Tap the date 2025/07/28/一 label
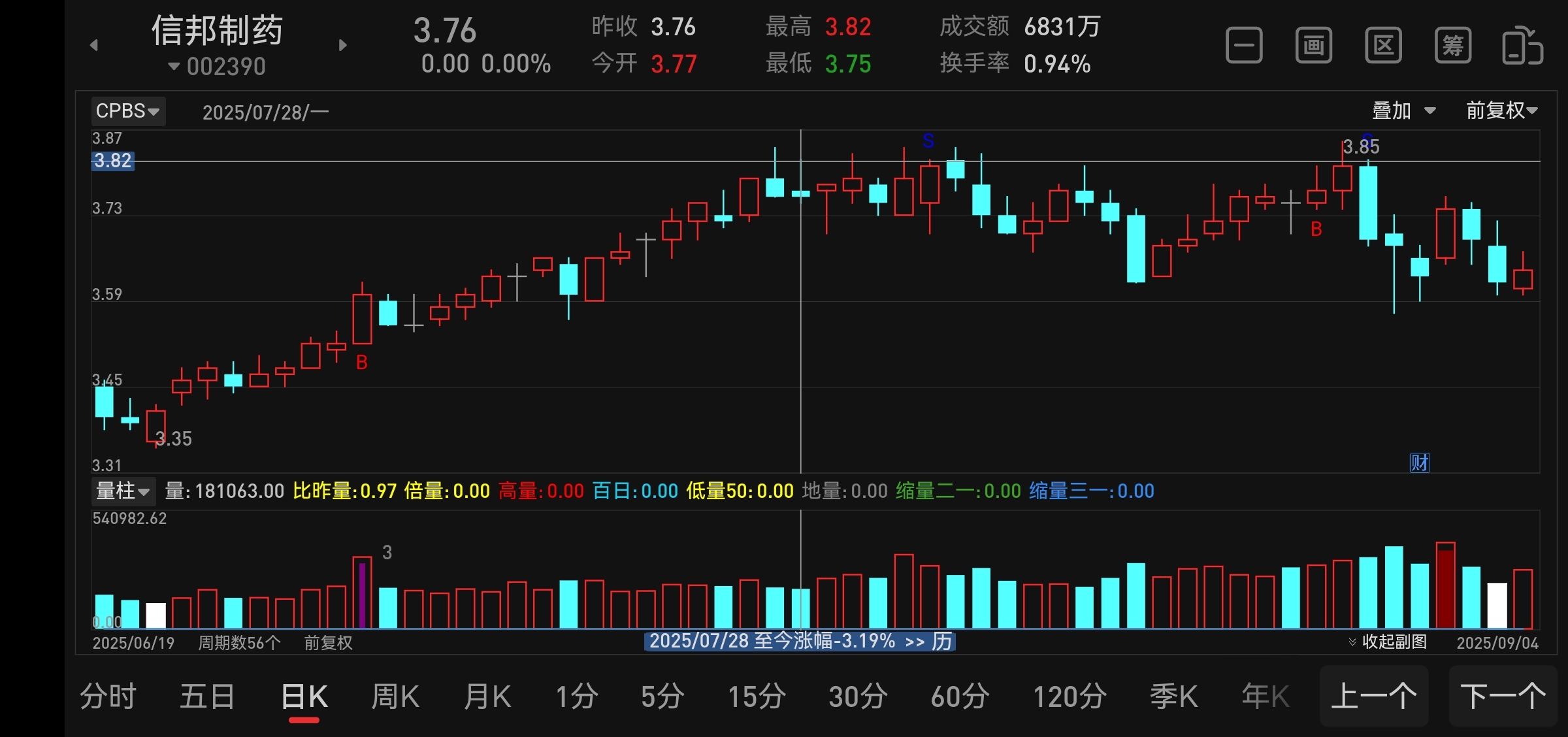1568x737 pixels. (265, 112)
